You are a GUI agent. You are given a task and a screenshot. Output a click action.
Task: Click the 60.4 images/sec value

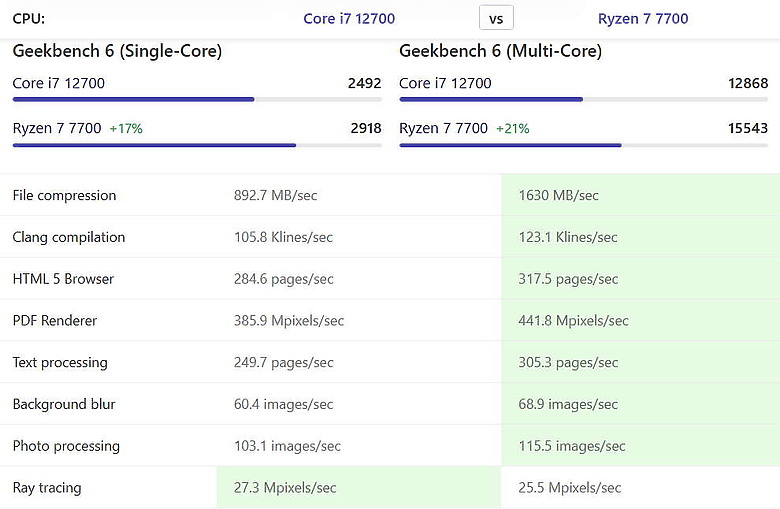point(283,405)
